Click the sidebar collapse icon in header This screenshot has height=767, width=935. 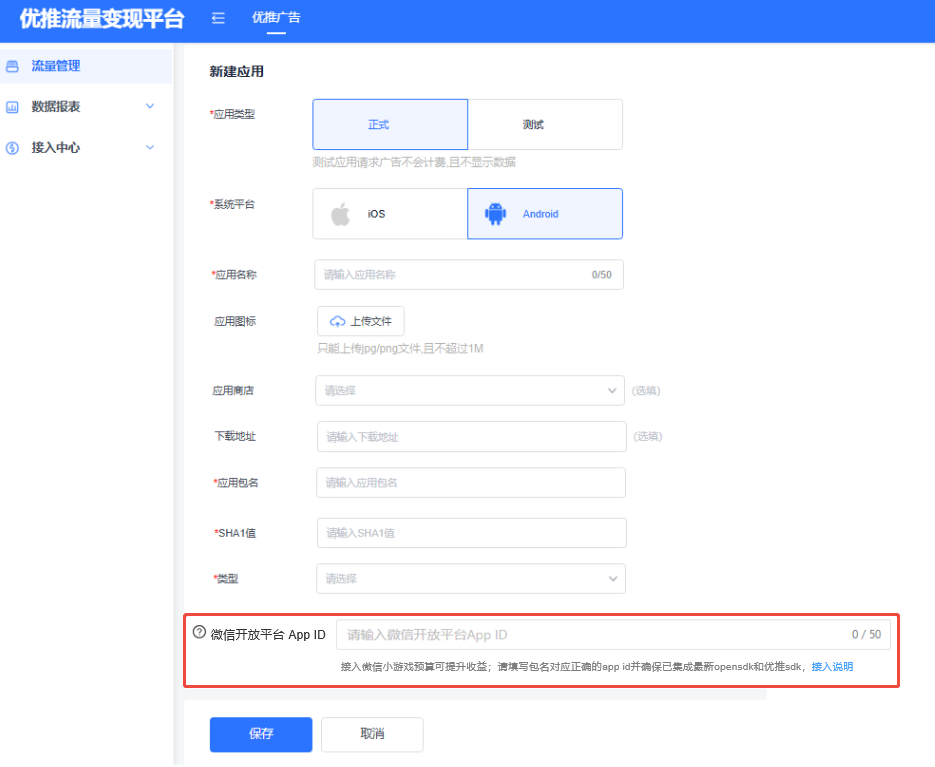218,18
